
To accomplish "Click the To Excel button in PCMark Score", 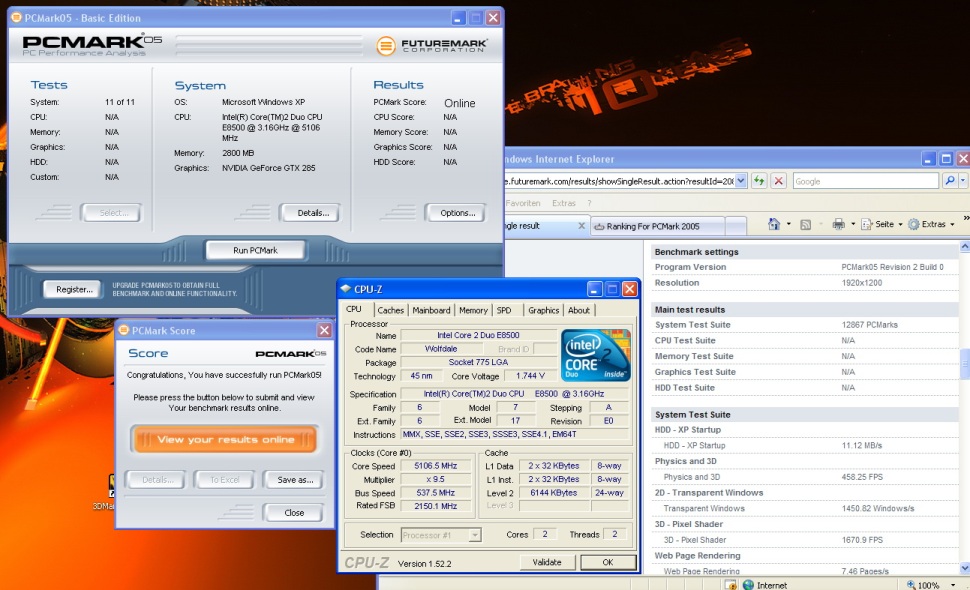I will pyautogui.click(x=224, y=479).
